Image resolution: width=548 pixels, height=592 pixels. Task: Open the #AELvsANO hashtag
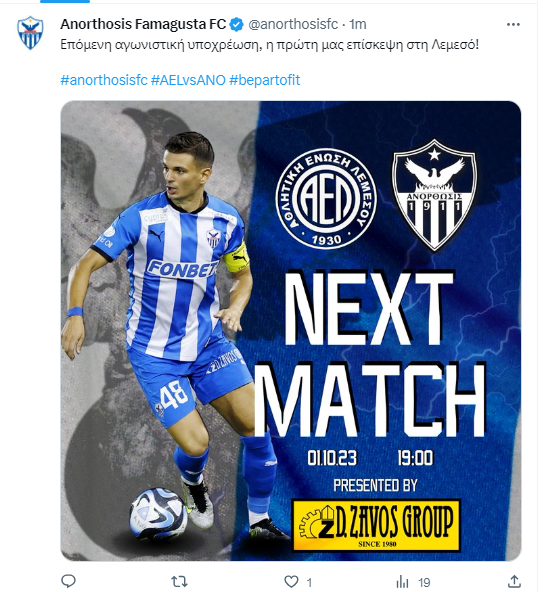[188, 80]
